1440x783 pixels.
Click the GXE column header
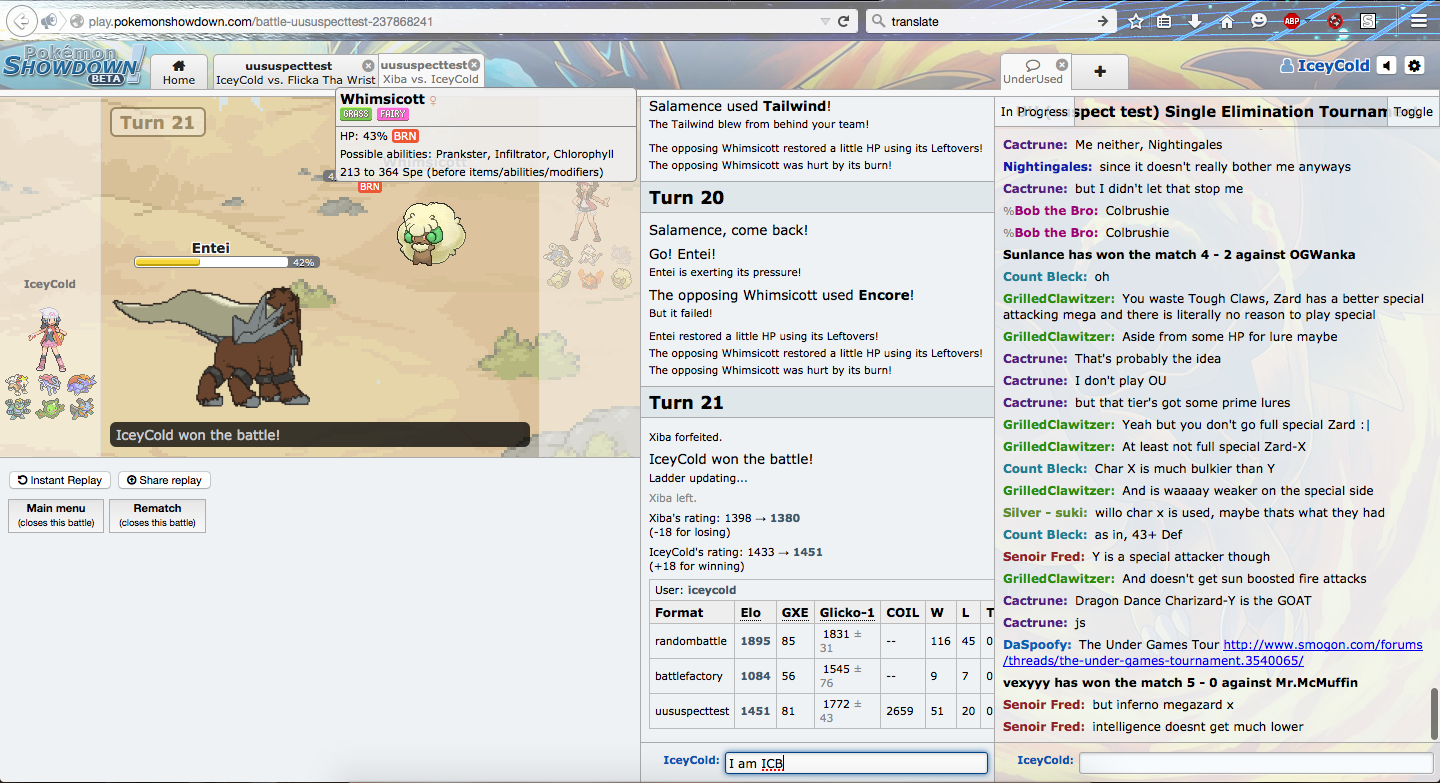[795, 612]
